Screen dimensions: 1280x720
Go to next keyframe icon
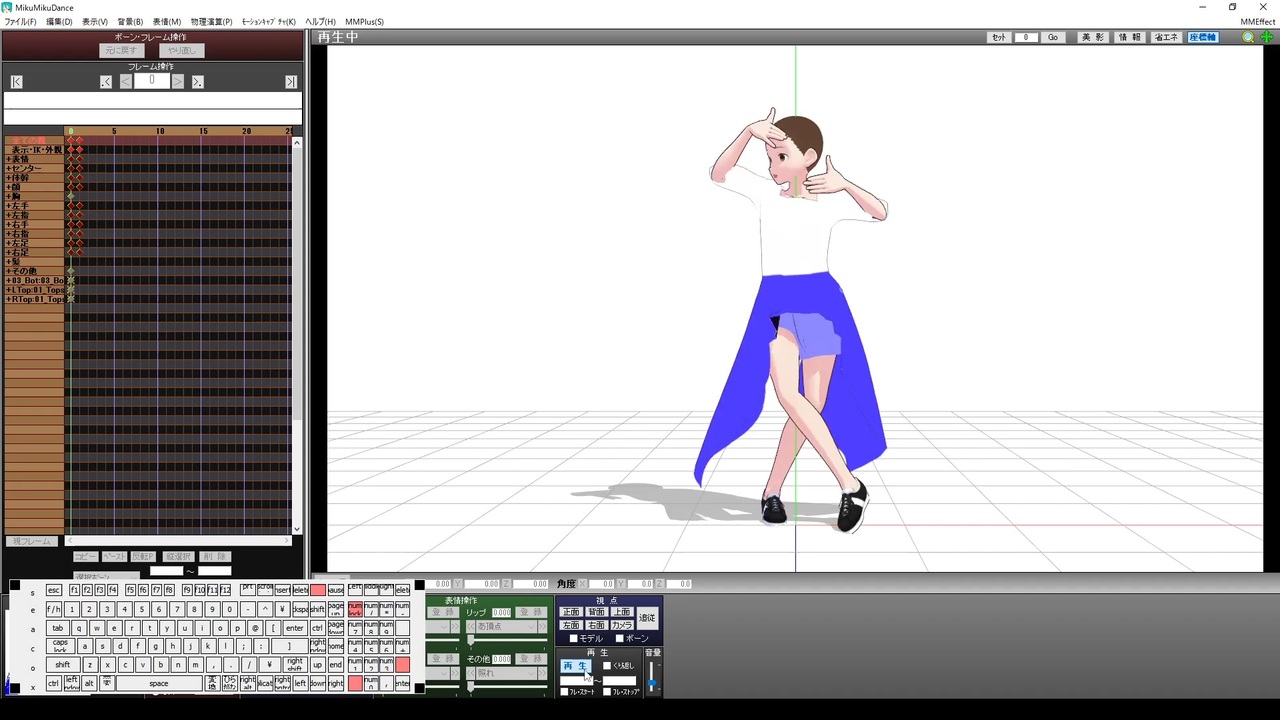198,82
